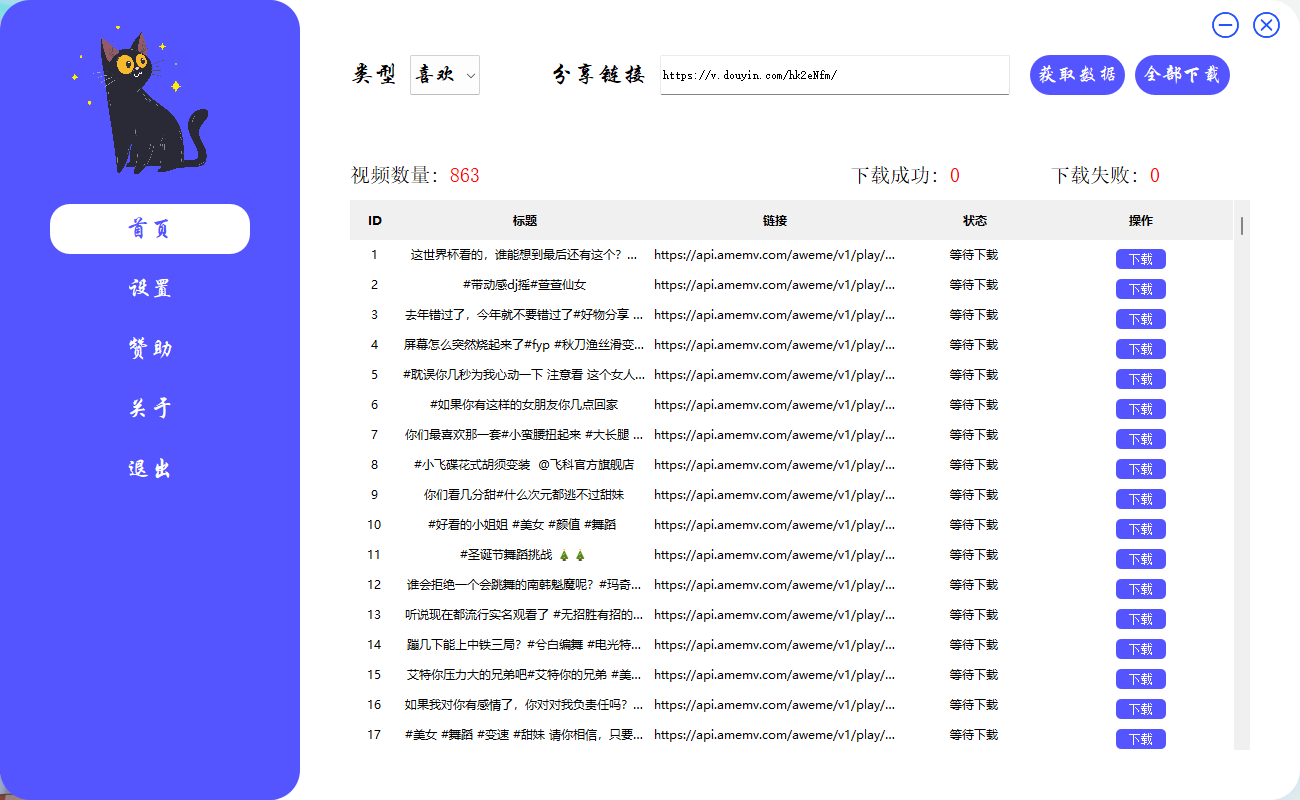Download row 11 圣诞节舞蹈挑战 video
The width and height of the screenshot is (1300, 800).
point(1141,559)
